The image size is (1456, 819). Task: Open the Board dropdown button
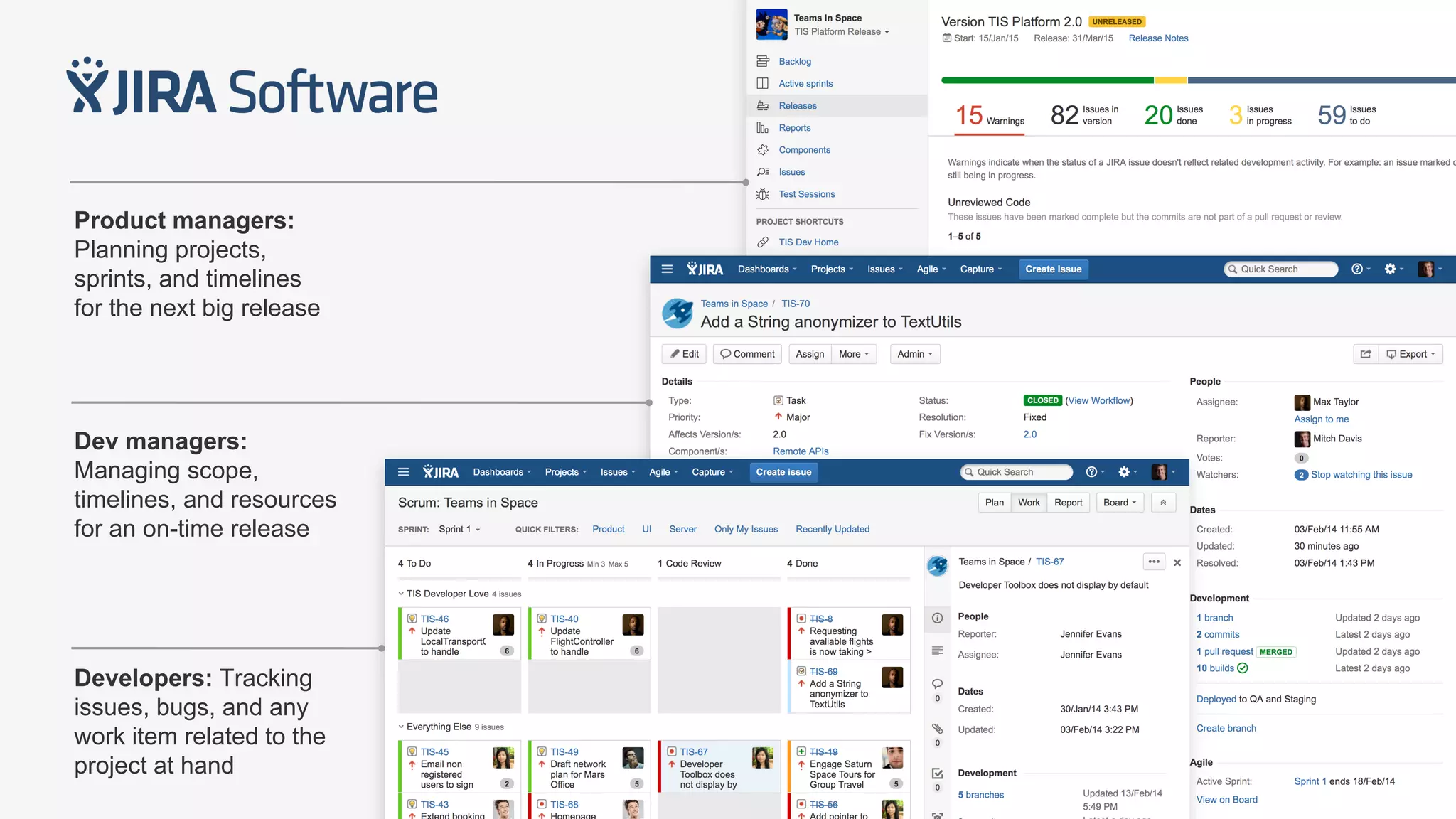pyautogui.click(x=1120, y=502)
